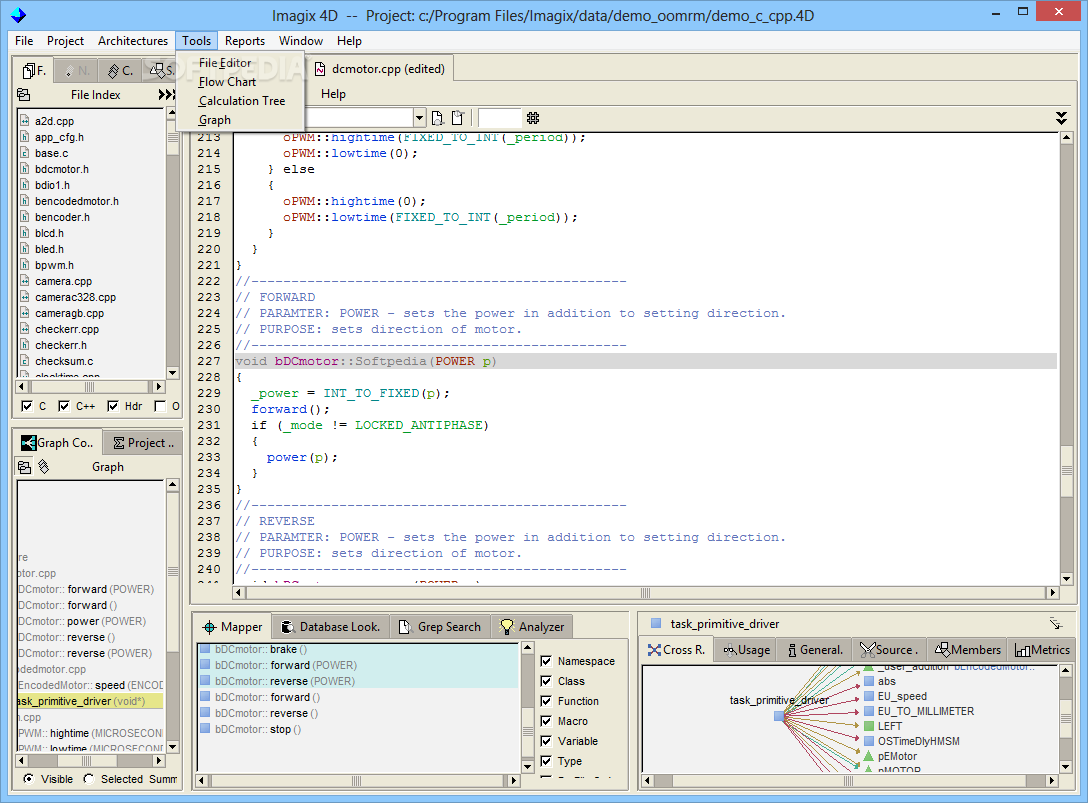The height and width of the screenshot is (803, 1088).
Task: Click the dcmotor.cpp document icon in the tab
Action: (x=320, y=69)
